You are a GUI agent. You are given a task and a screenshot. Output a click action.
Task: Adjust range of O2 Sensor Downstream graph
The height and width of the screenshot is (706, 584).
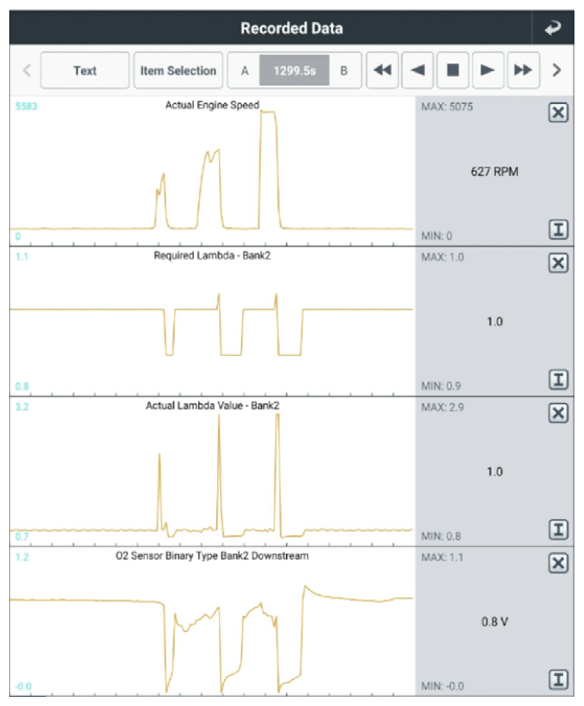558,679
